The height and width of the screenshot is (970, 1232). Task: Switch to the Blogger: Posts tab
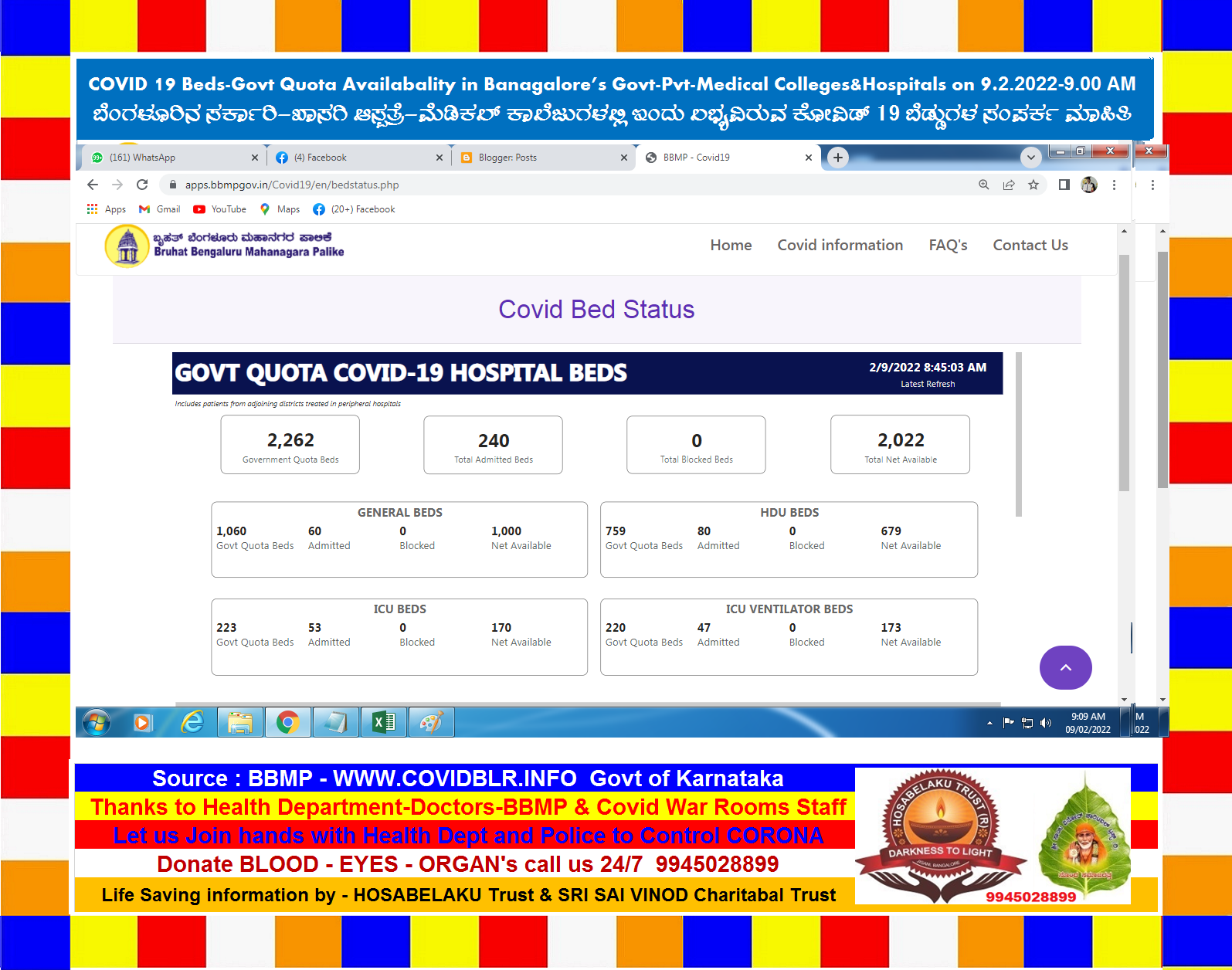tap(544, 158)
